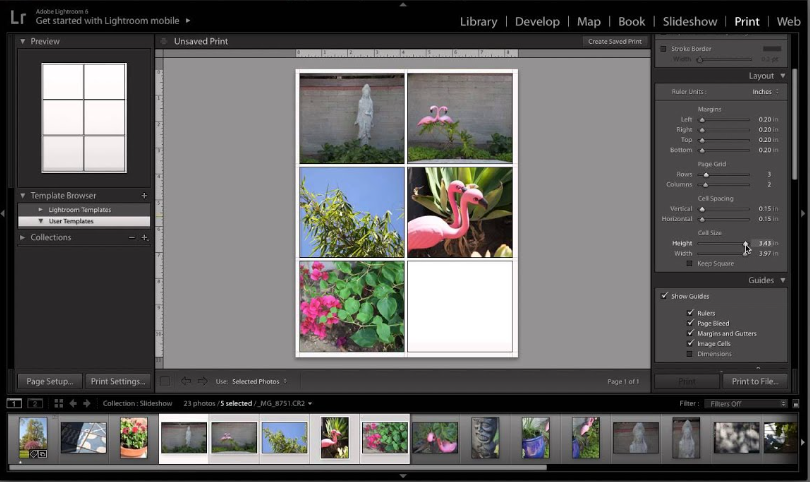The image size is (810, 482).
Task: Disable the Show Guides checkbox
Action: click(x=665, y=296)
